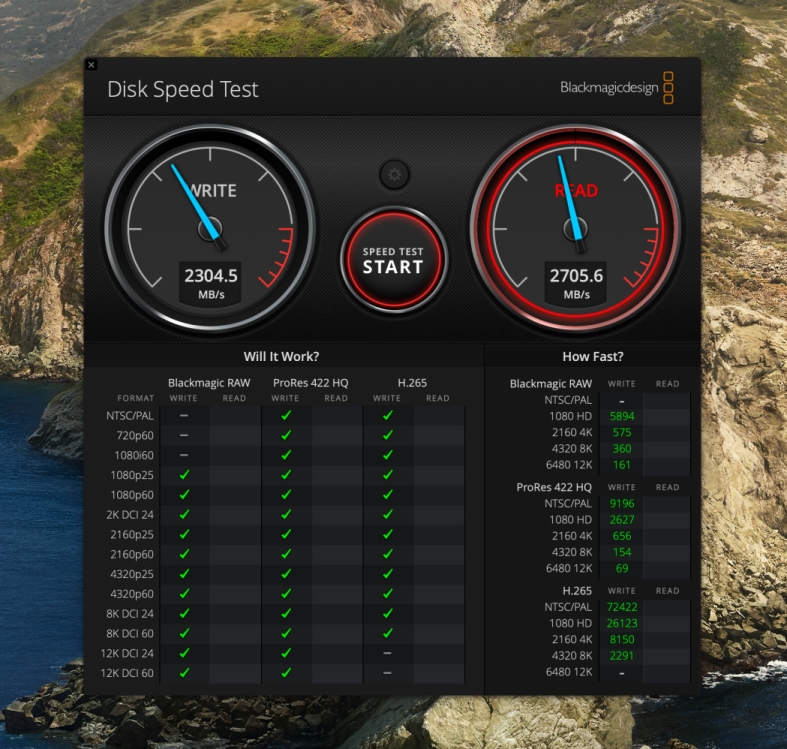Click the 4320p60 format row label
The image size is (787, 749).
click(132, 594)
